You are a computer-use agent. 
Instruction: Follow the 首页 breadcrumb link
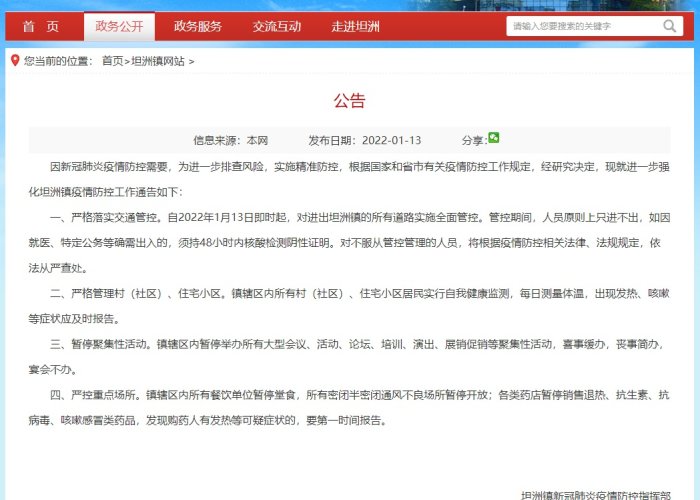point(112,61)
